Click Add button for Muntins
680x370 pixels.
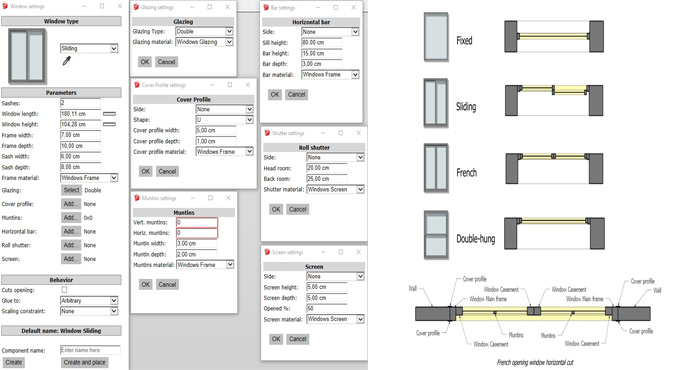point(71,218)
